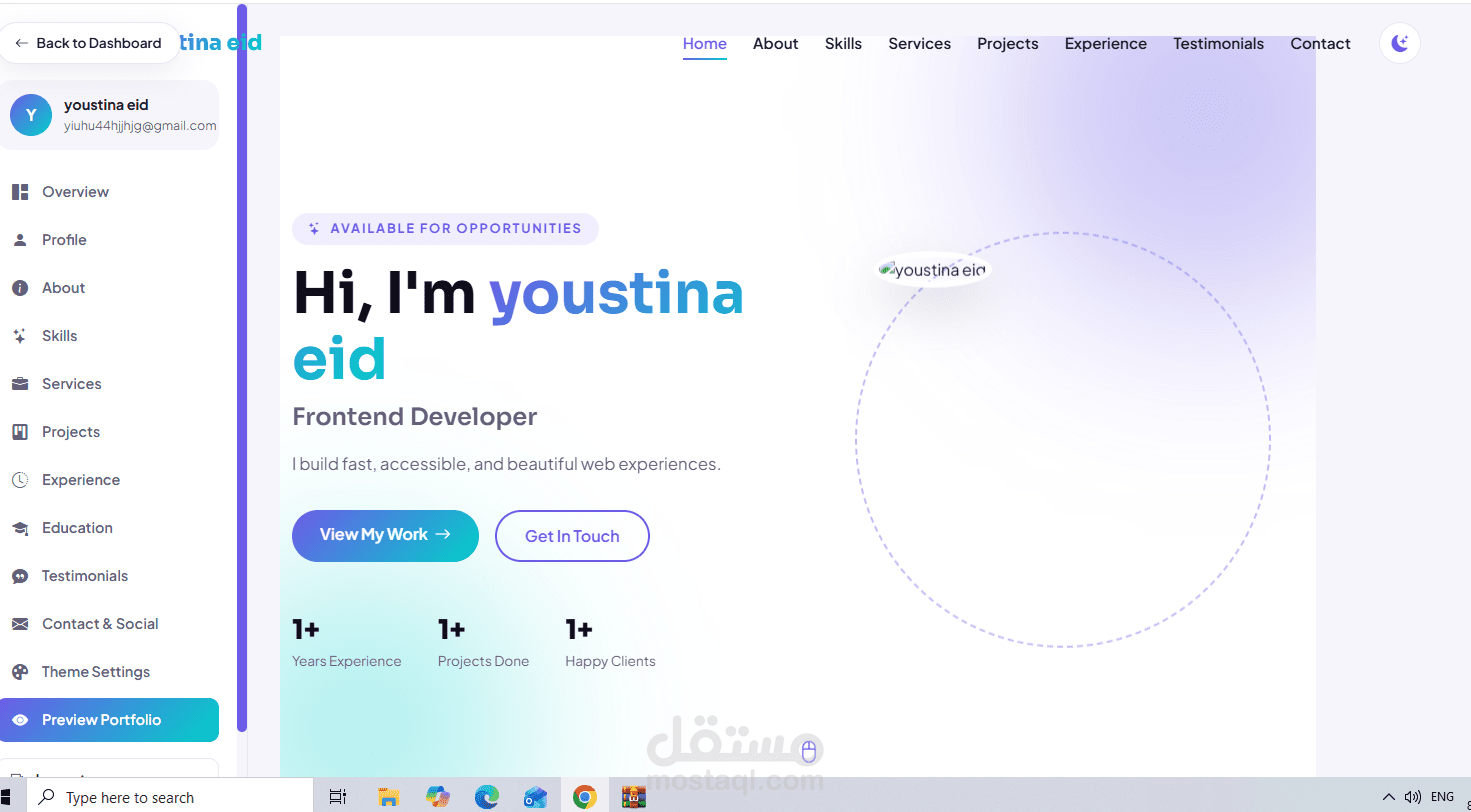Open Contact & Social in the sidebar
The height and width of the screenshot is (812, 1471).
[109, 624]
